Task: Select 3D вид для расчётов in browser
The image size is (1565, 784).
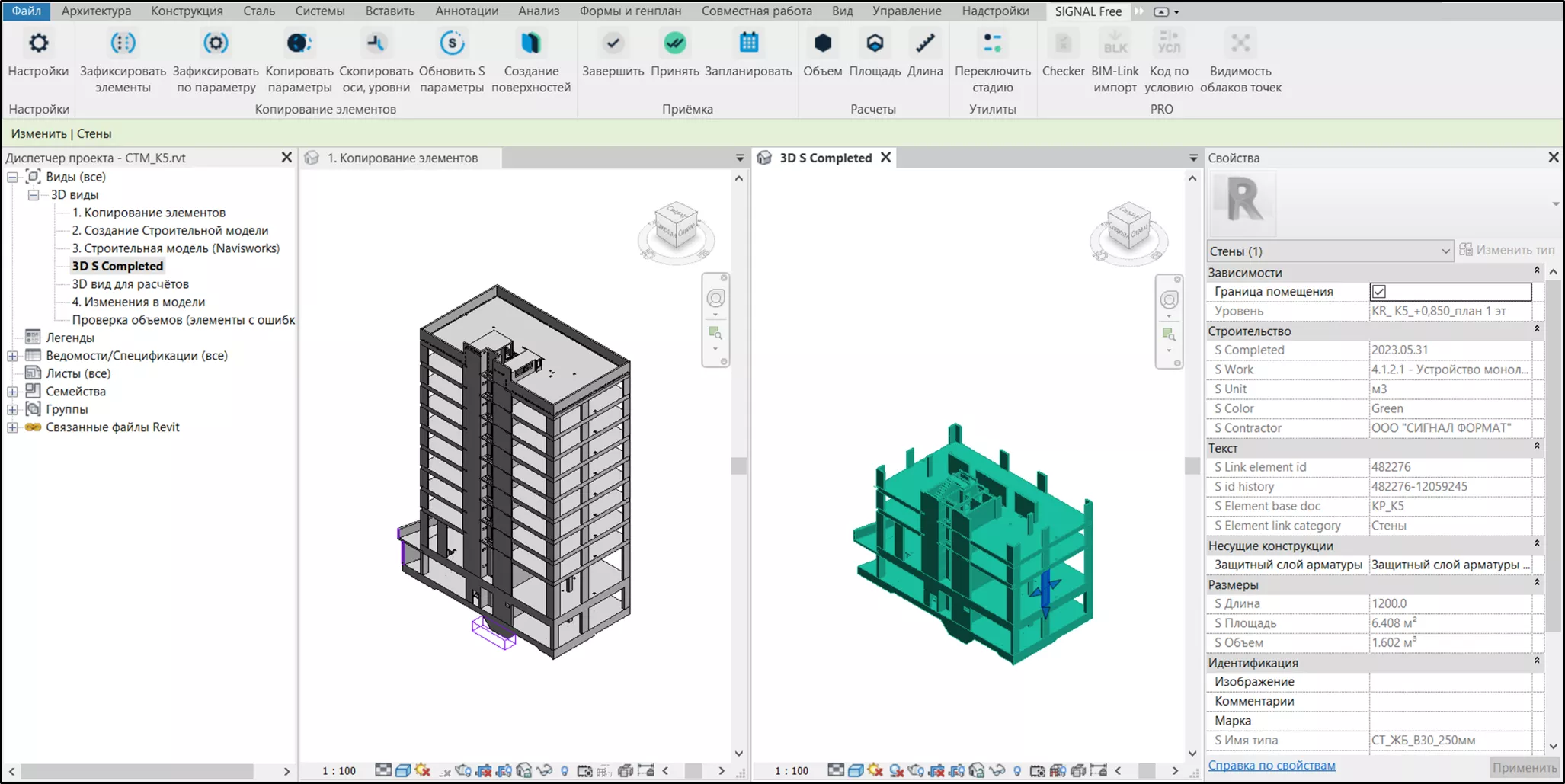Action: pos(130,284)
